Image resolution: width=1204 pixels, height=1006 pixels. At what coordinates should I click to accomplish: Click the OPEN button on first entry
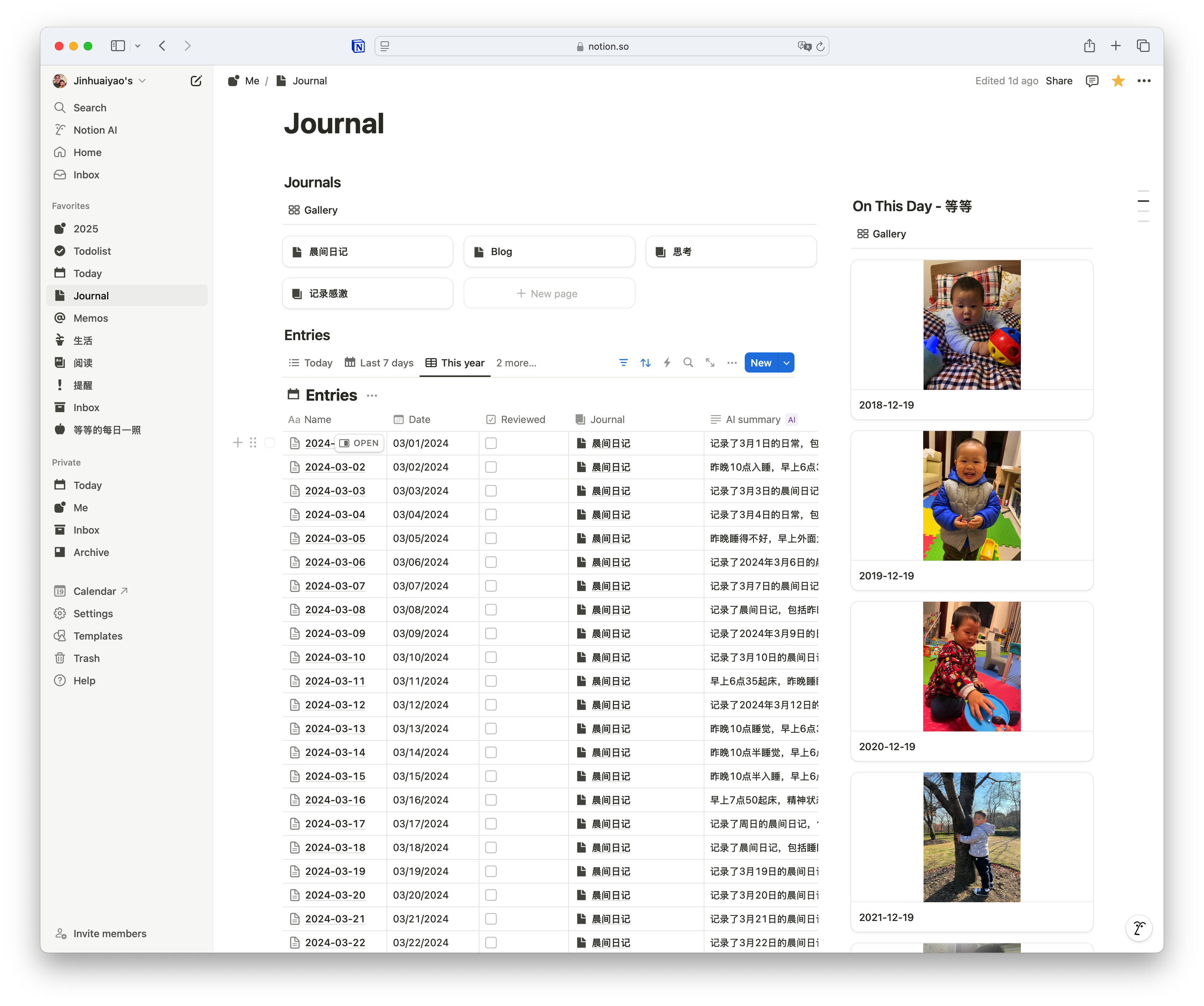tap(359, 443)
